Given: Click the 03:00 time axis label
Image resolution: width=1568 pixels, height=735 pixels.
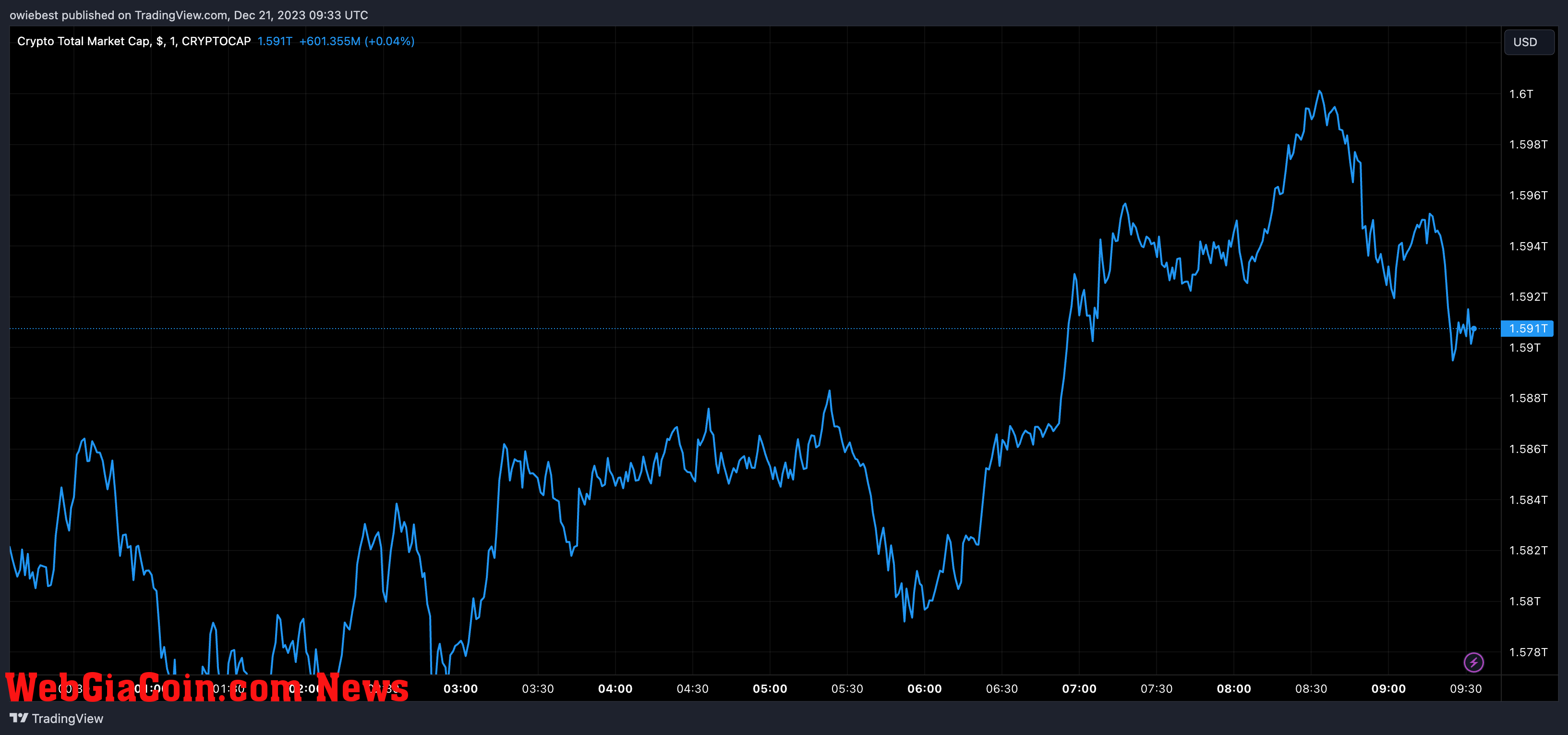Looking at the screenshot, I should 461,689.
